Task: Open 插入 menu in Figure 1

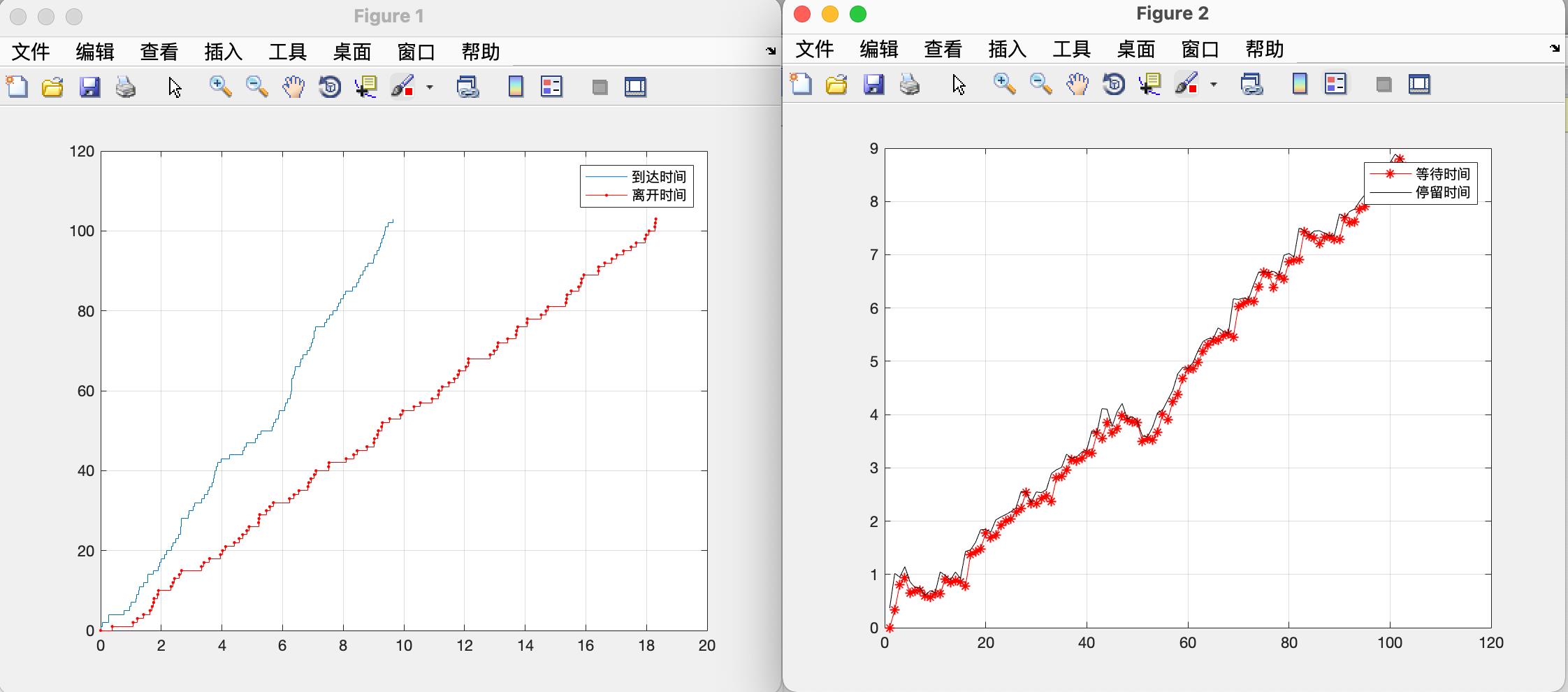Action: (224, 52)
